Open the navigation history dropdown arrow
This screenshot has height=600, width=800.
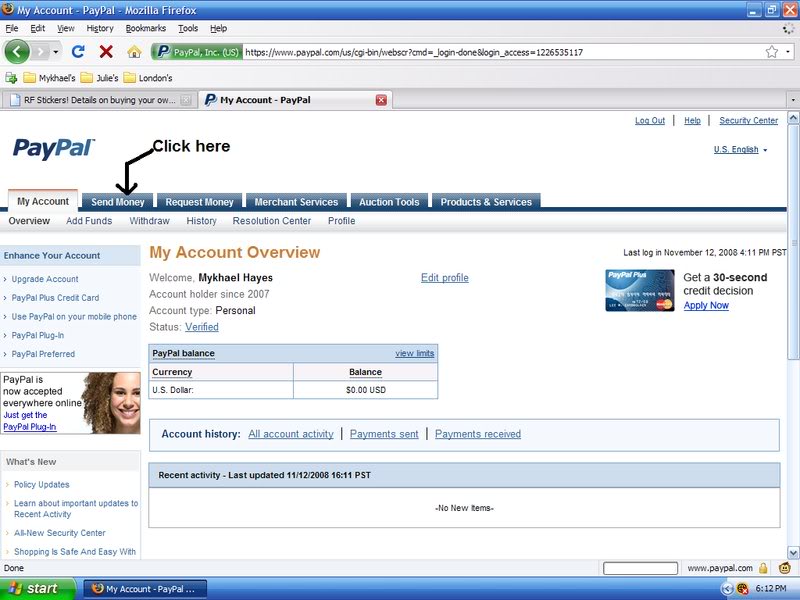click(x=56, y=52)
